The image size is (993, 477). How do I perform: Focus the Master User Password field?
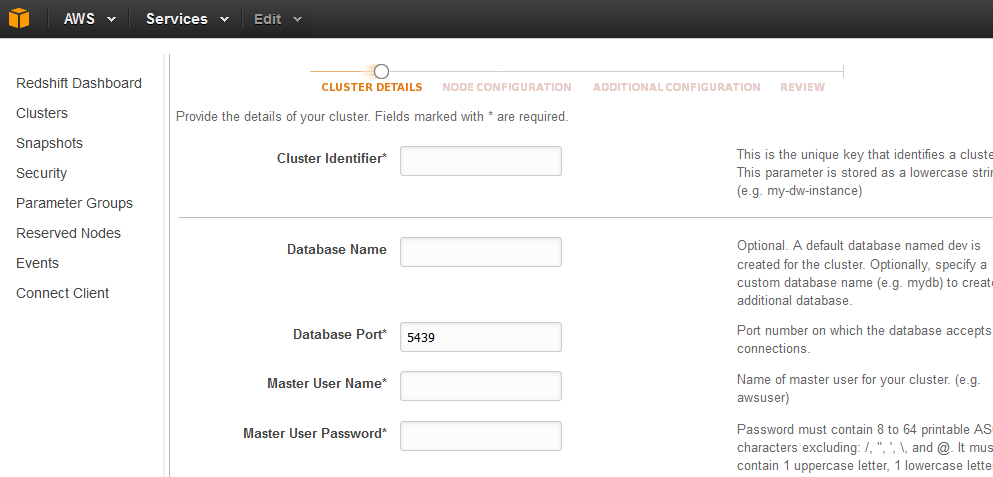point(480,436)
